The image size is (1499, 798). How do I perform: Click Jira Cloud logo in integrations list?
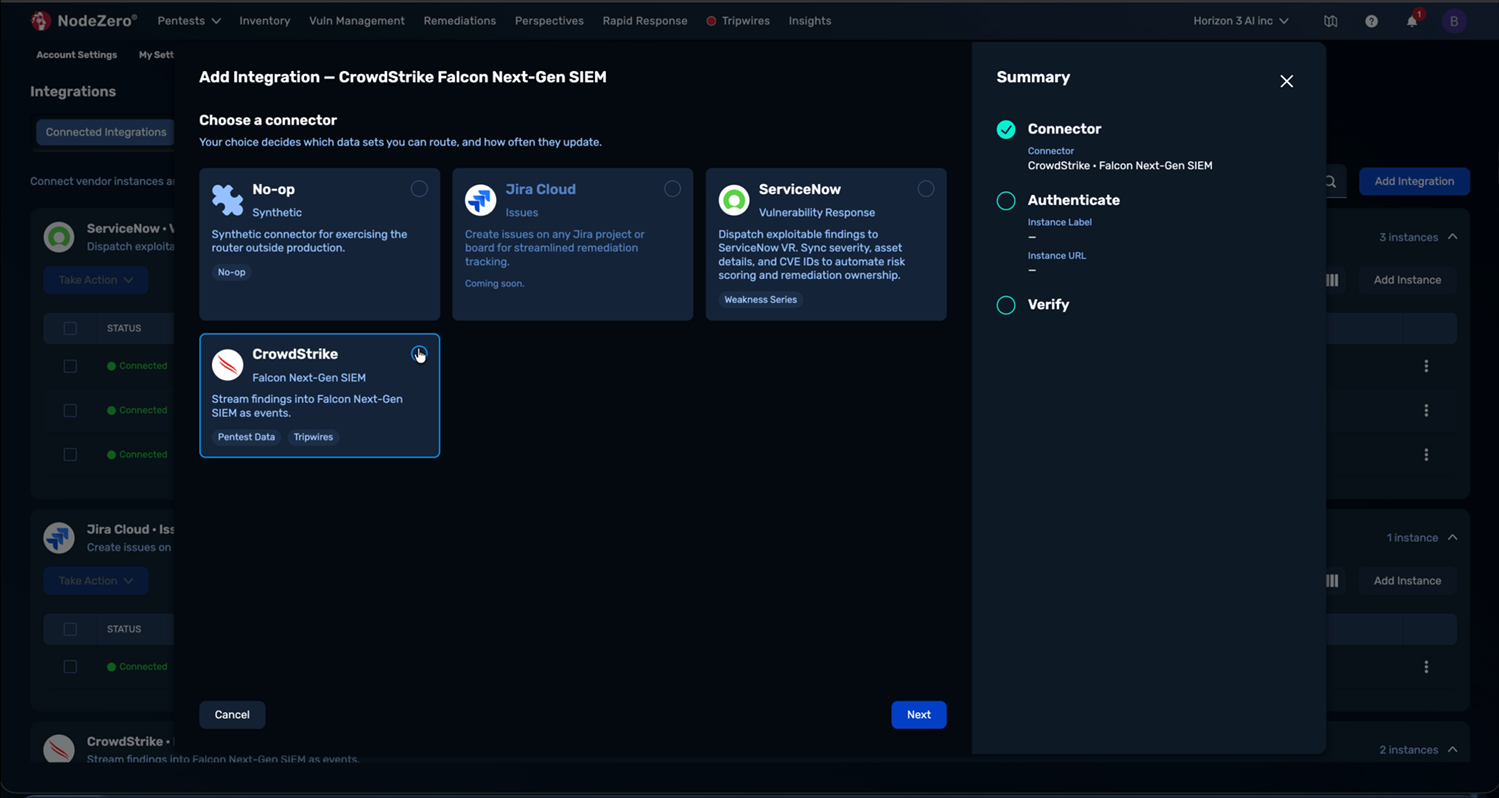point(59,538)
